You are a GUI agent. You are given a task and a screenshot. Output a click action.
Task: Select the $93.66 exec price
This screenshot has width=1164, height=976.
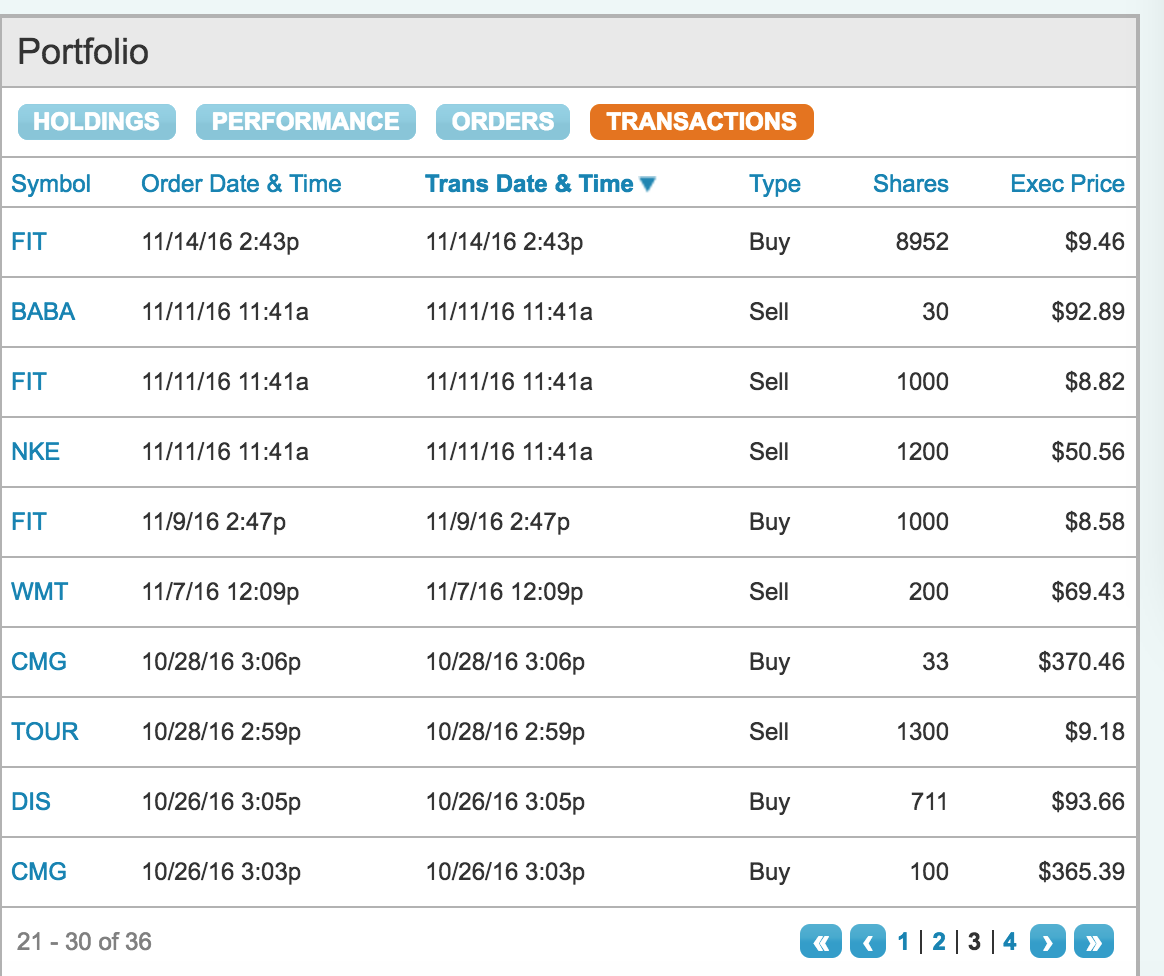click(1088, 802)
